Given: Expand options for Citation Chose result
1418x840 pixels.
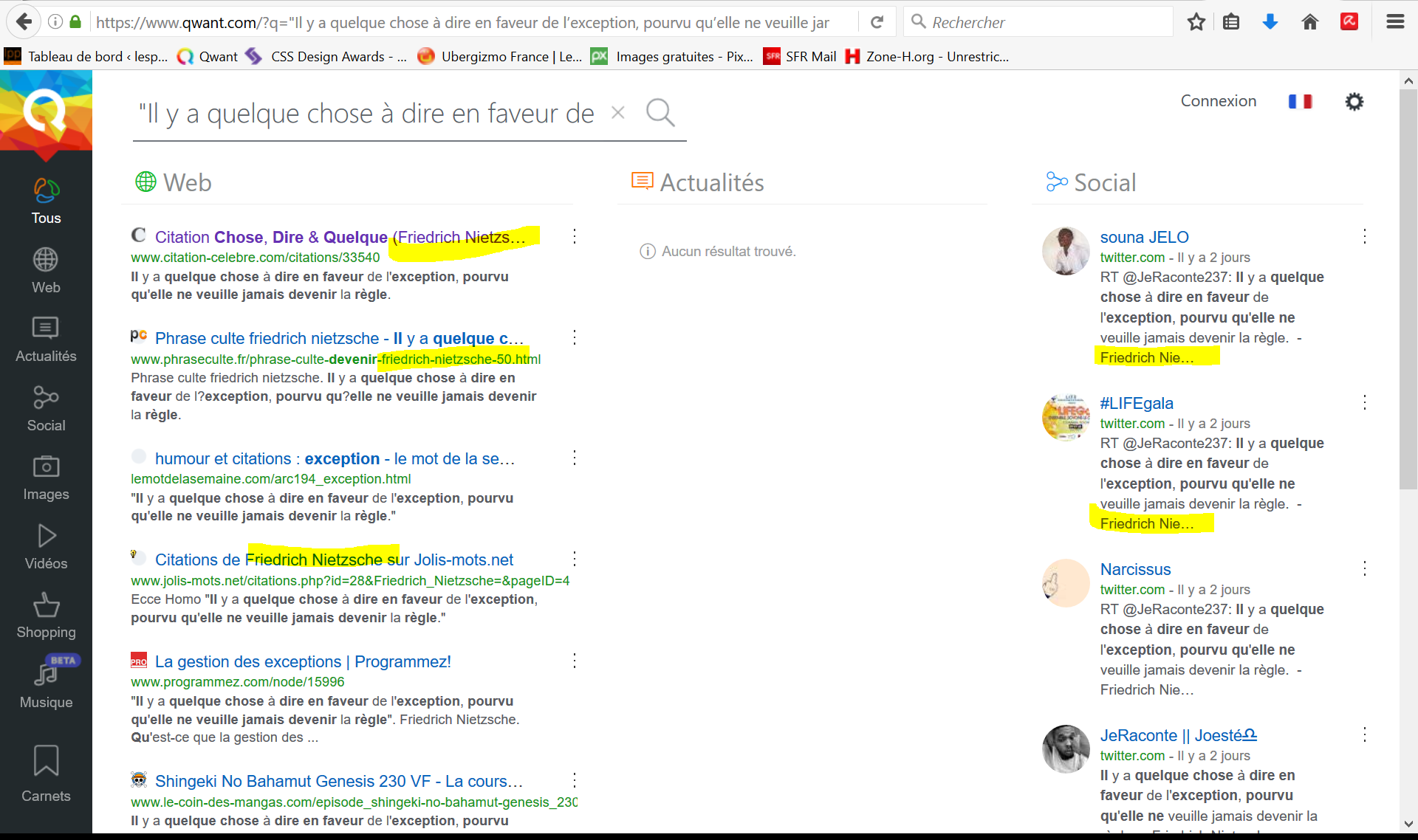Looking at the screenshot, I should [575, 236].
